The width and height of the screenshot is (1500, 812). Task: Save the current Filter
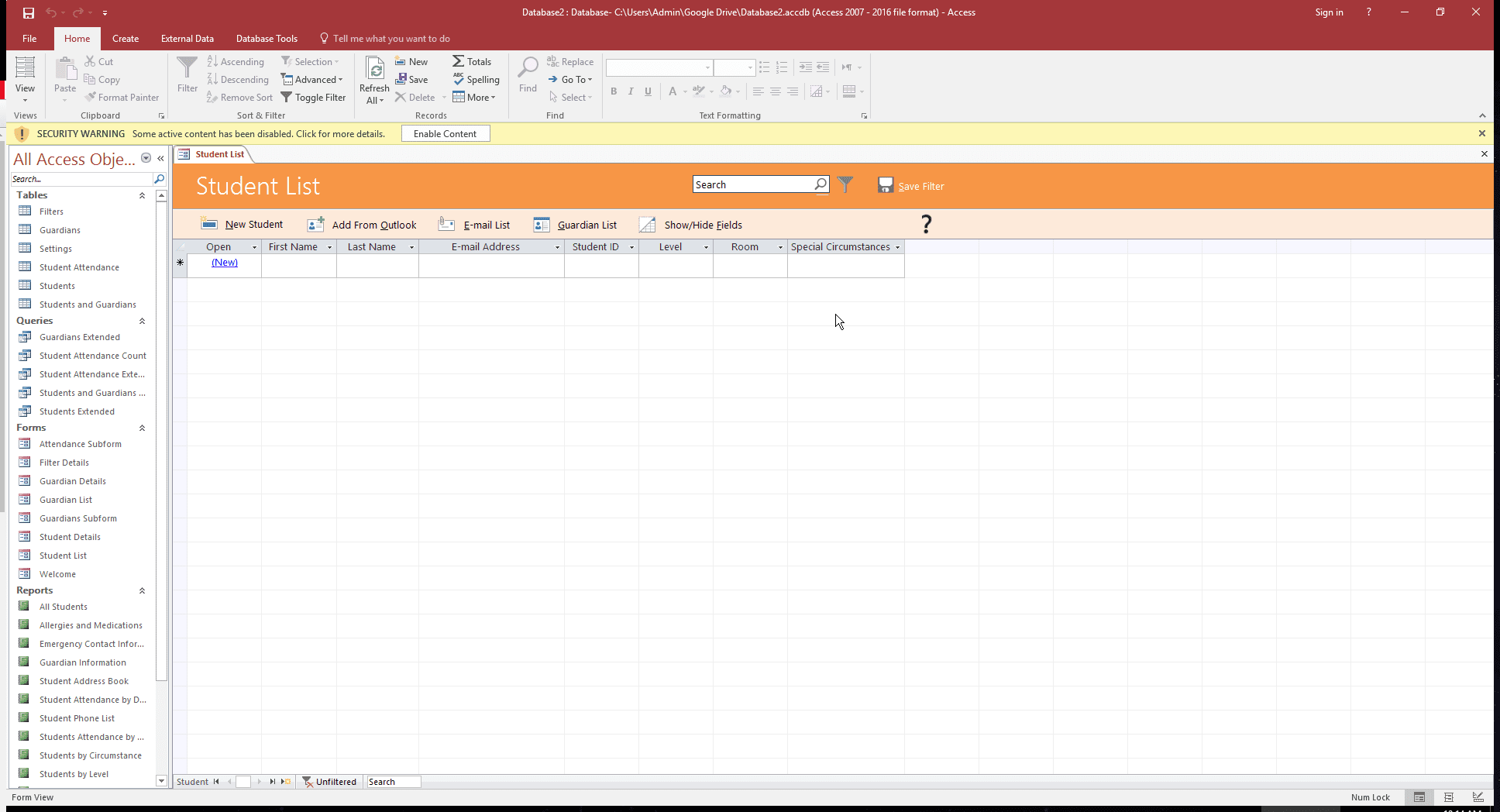[x=911, y=186]
